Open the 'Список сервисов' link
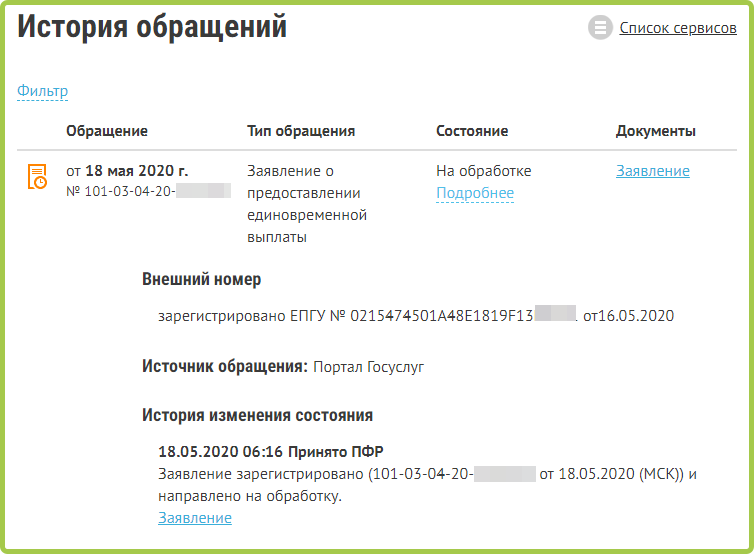The width and height of the screenshot is (754, 554). click(x=677, y=28)
